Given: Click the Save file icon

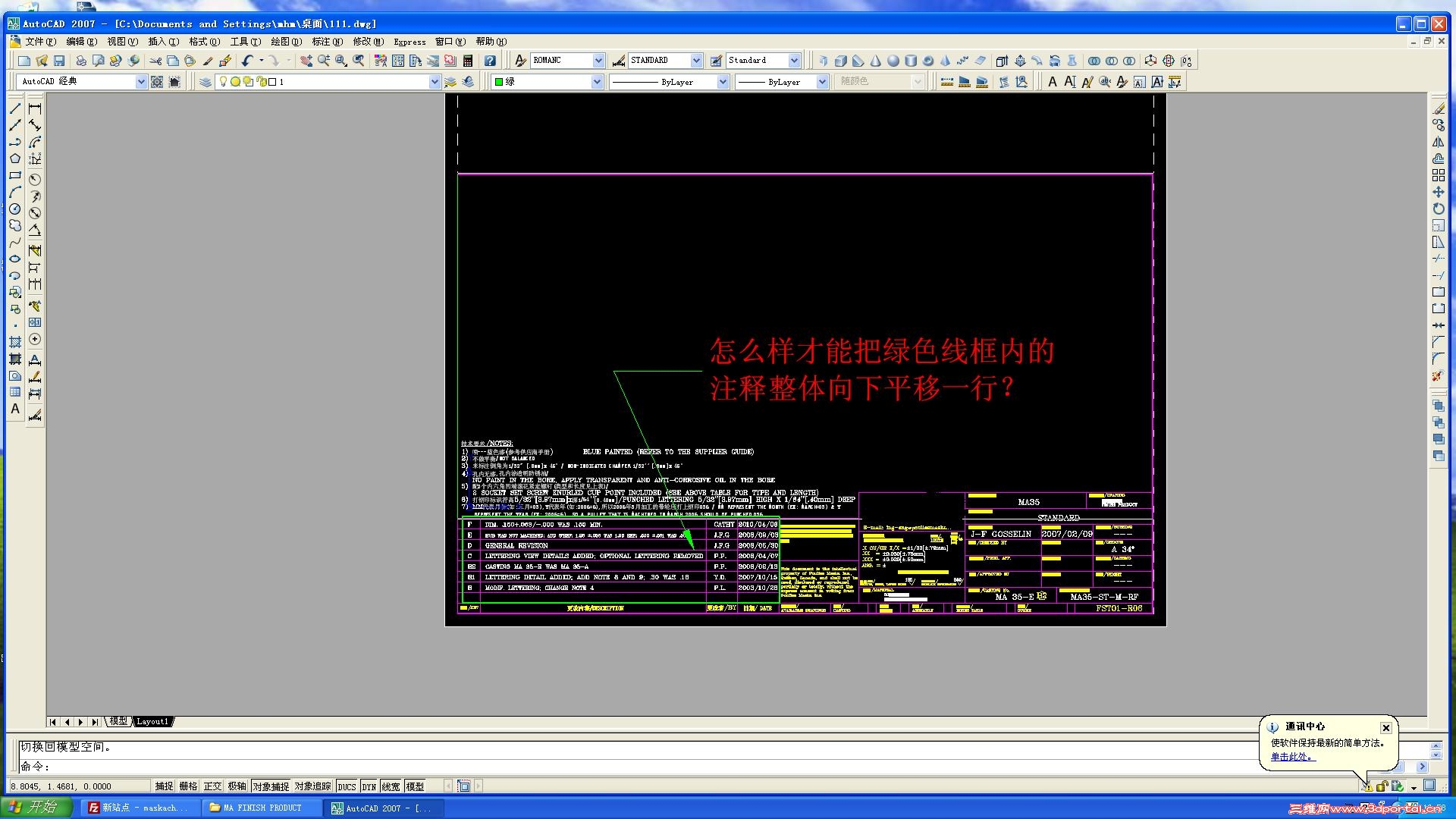Looking at the screenshot, I should tap(59, 61).
